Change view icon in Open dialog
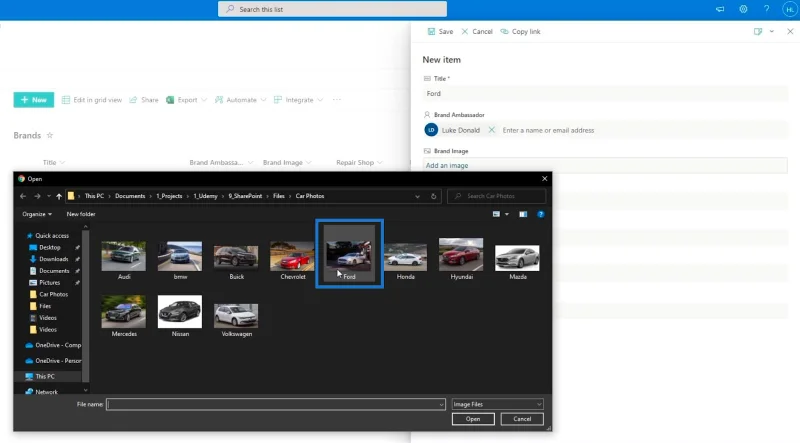800x443 pixels. [x=496, y=214]
